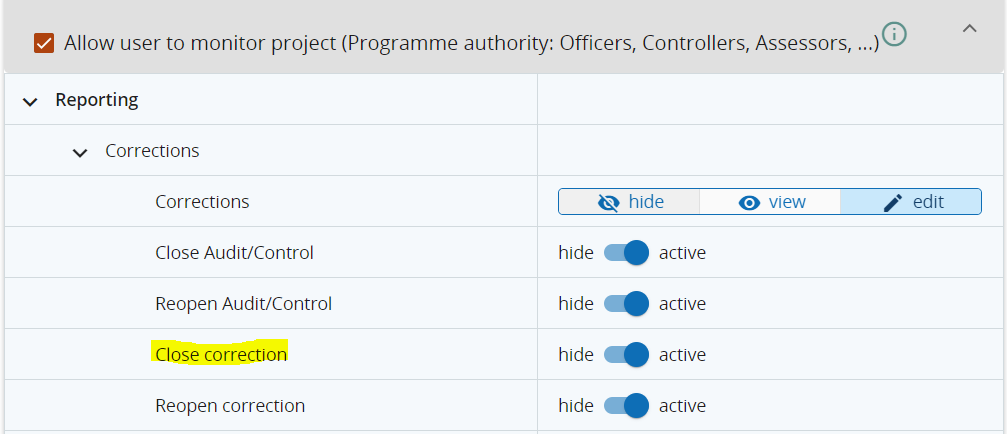Toggle the Reopen Audit/Control switch
The height and width of the screenshot is (434, 1007).
pyautogui.click(x=627, y=304)
